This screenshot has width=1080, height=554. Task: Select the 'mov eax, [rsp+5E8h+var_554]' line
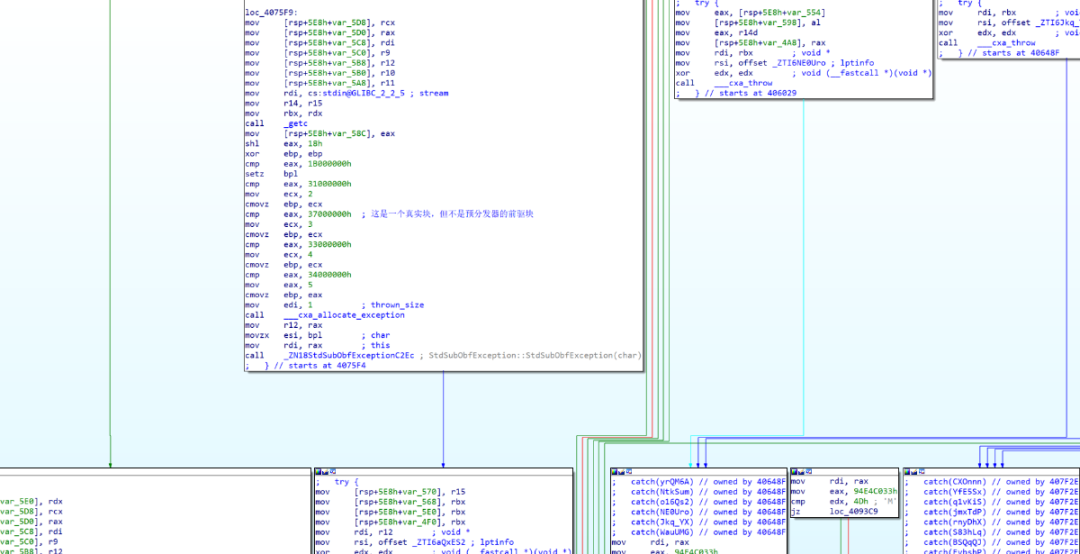751,12
